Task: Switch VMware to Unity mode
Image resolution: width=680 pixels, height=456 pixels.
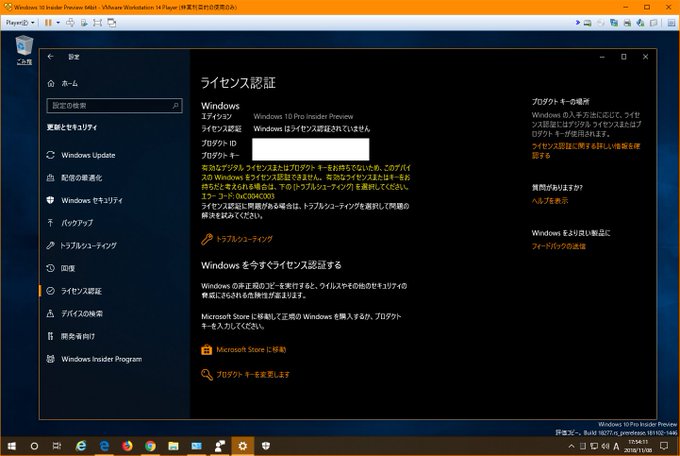Action: [111, 23]
